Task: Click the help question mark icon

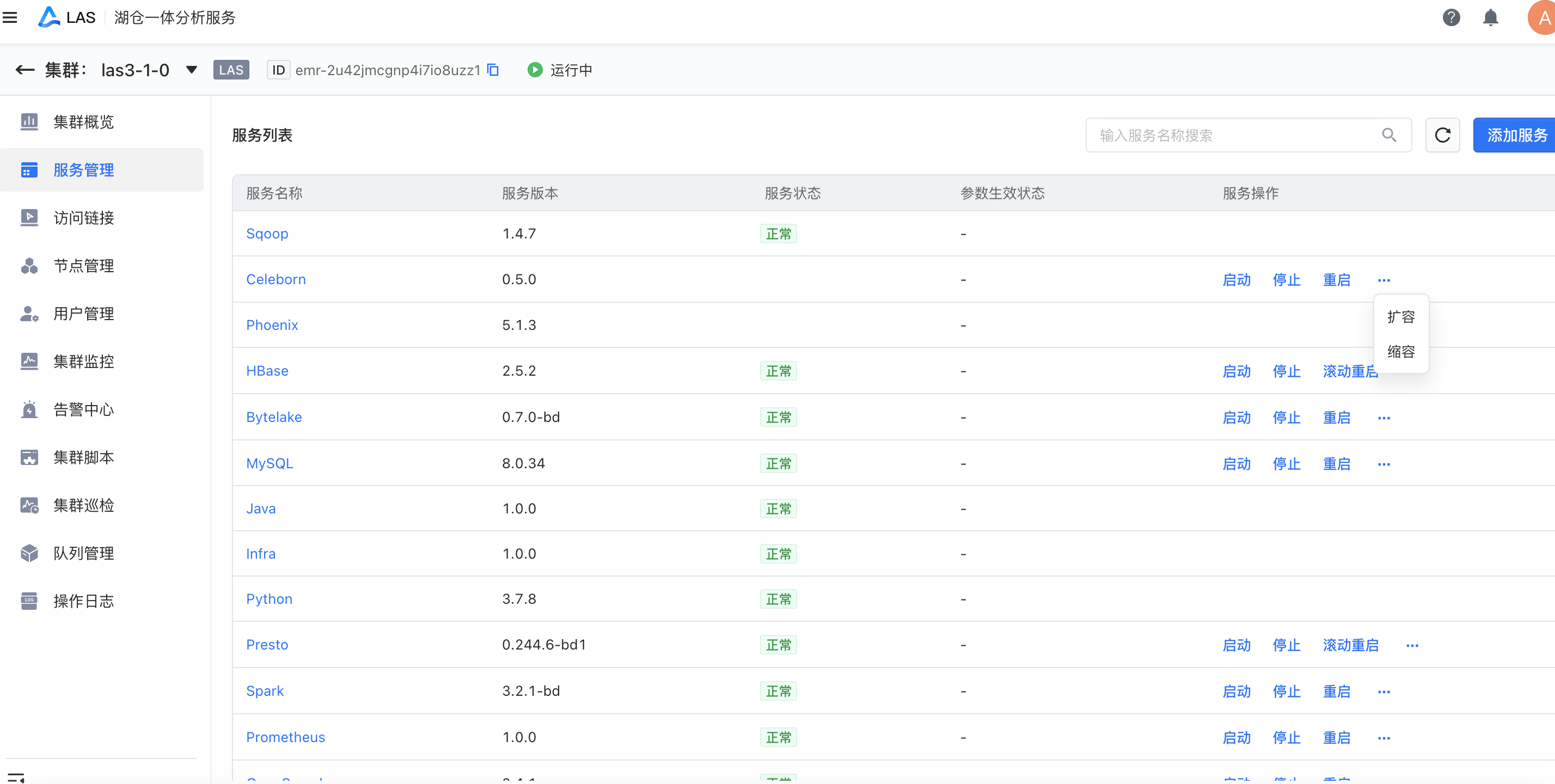Action: point(1450,17)
